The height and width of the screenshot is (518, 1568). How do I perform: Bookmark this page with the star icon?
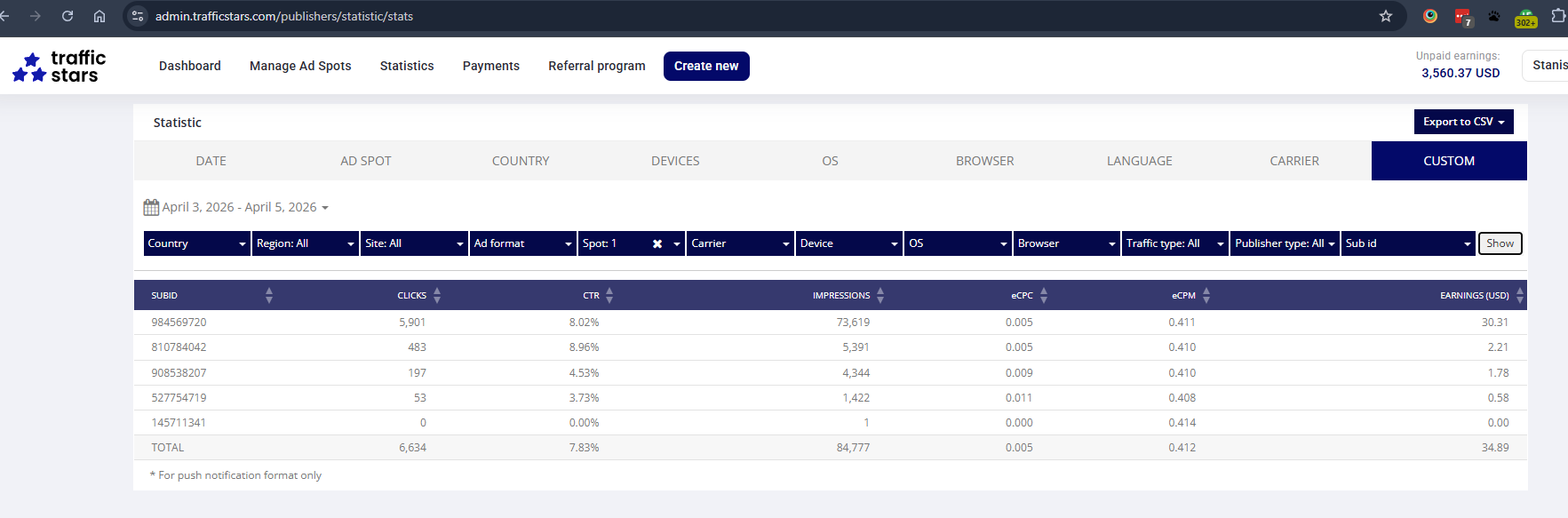tap(1385, 16)
